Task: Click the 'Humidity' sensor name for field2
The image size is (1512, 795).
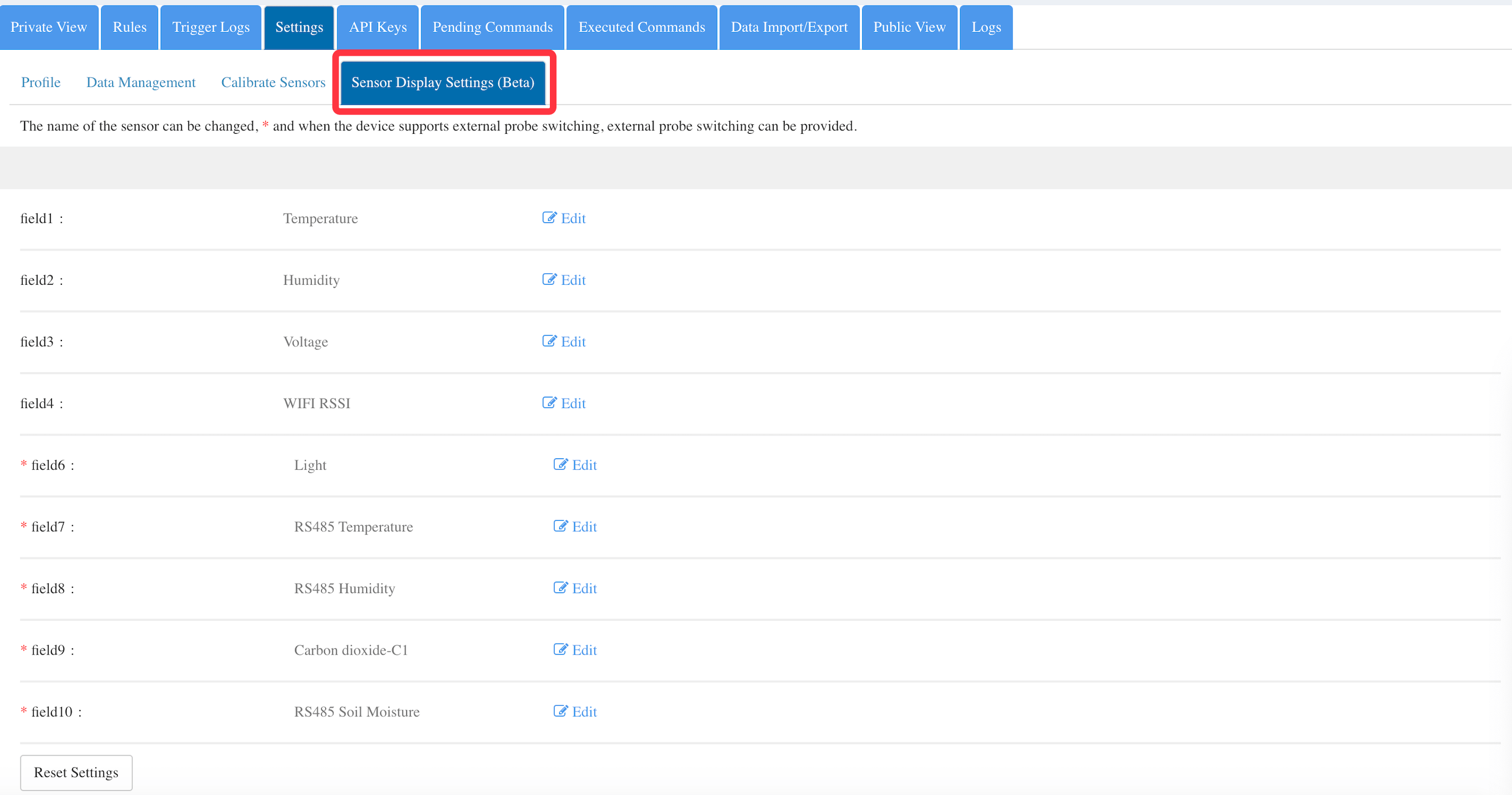Action: tap(311, 280)
